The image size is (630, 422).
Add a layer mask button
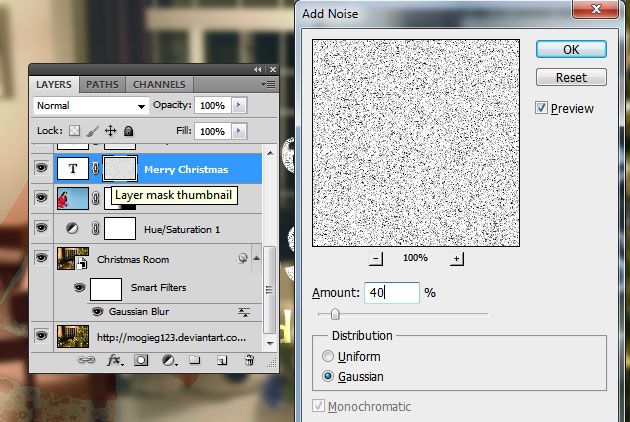click(x=141, y=360)
